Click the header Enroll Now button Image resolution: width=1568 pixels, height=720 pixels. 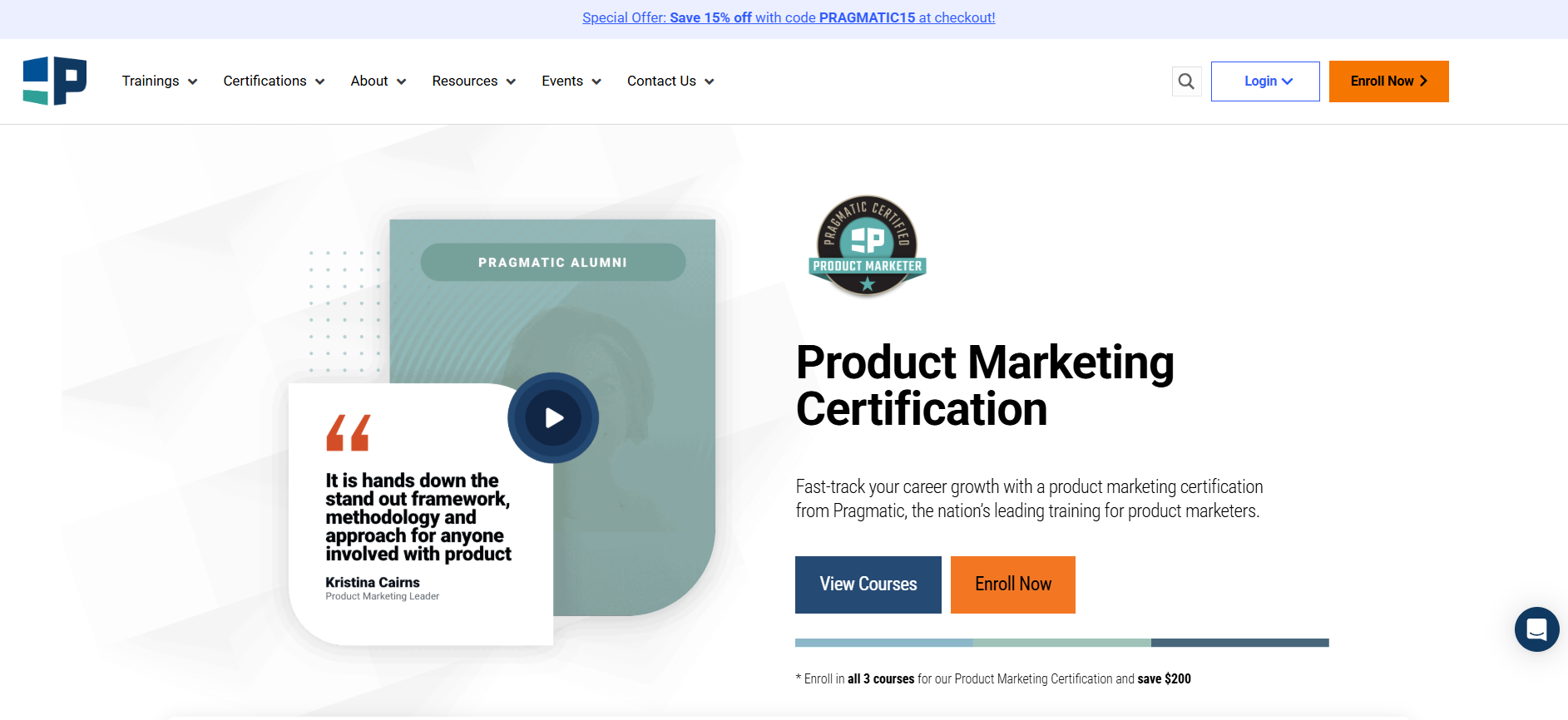pyautogui.click(x=1388, y=81)
